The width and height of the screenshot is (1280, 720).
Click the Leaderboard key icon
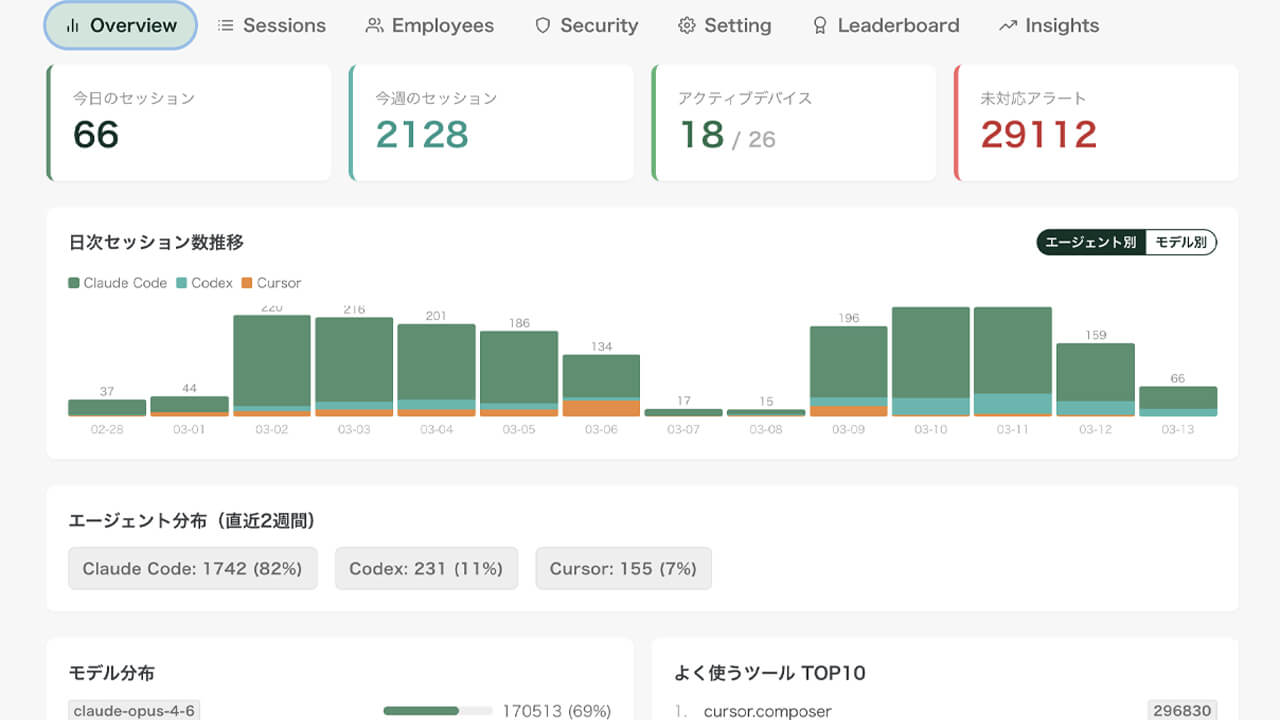(x=821, y=25)
